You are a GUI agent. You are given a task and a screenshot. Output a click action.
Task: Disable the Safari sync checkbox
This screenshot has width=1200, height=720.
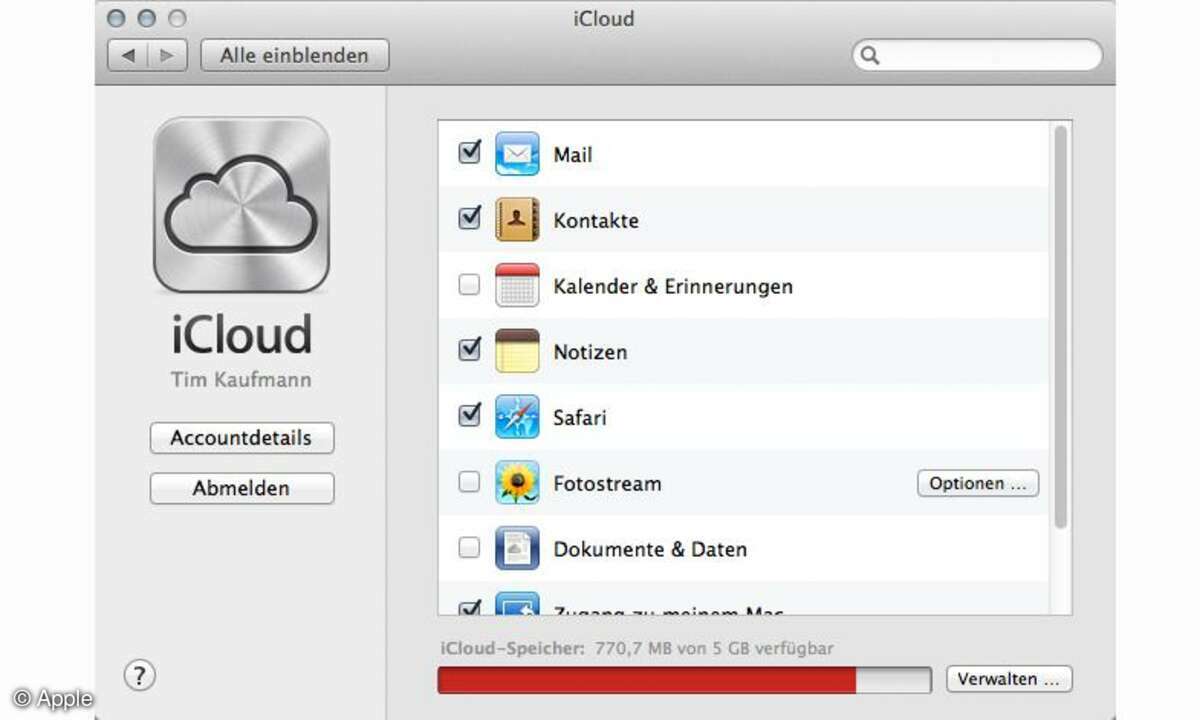469,415
